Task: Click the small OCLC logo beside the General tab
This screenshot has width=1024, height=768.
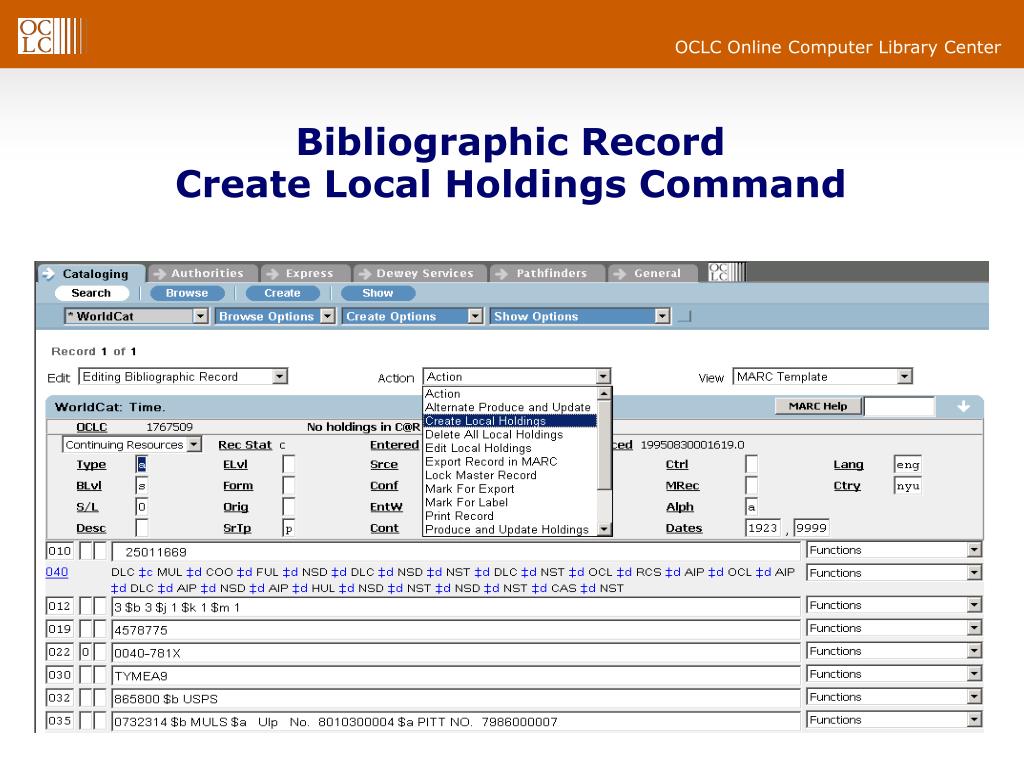Action: 727,272
